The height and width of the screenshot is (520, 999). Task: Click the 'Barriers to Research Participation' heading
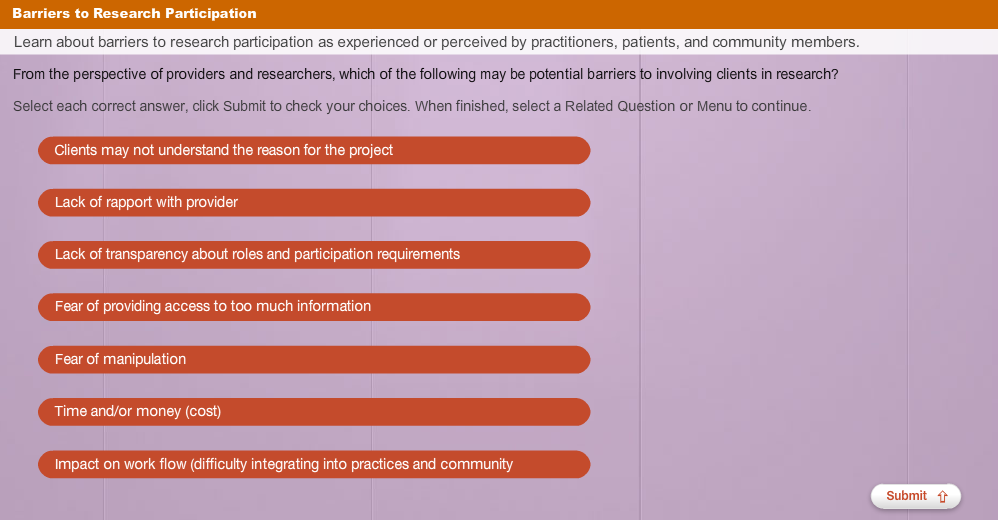point(134,13)
